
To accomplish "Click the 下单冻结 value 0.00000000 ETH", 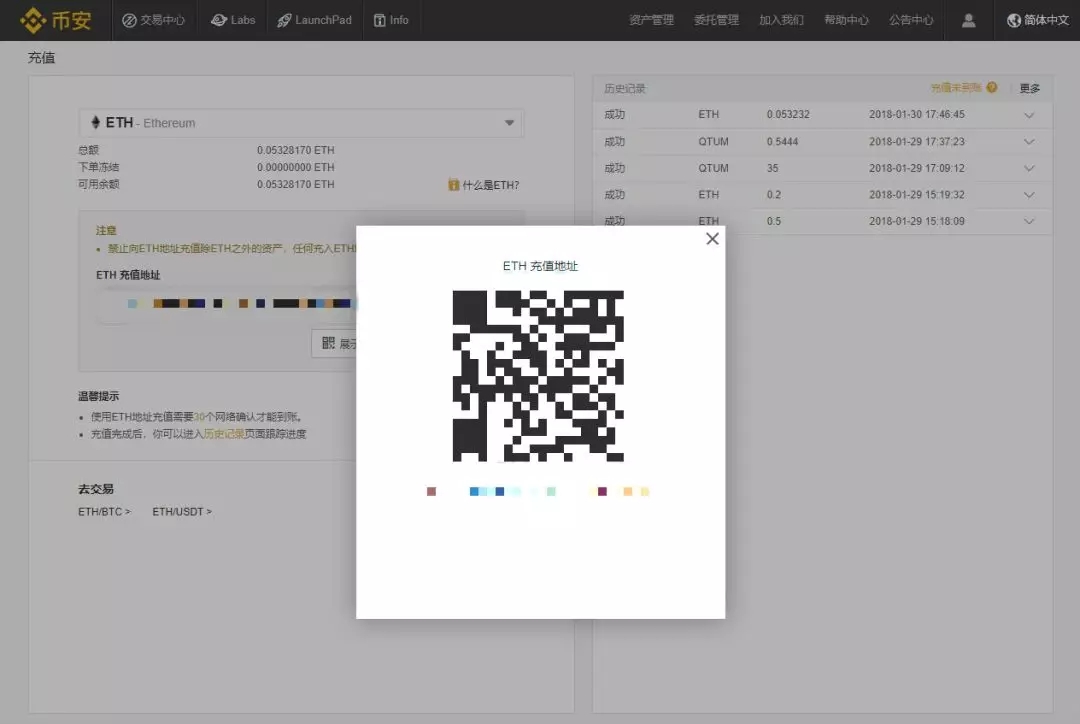I will coord(295,167).
